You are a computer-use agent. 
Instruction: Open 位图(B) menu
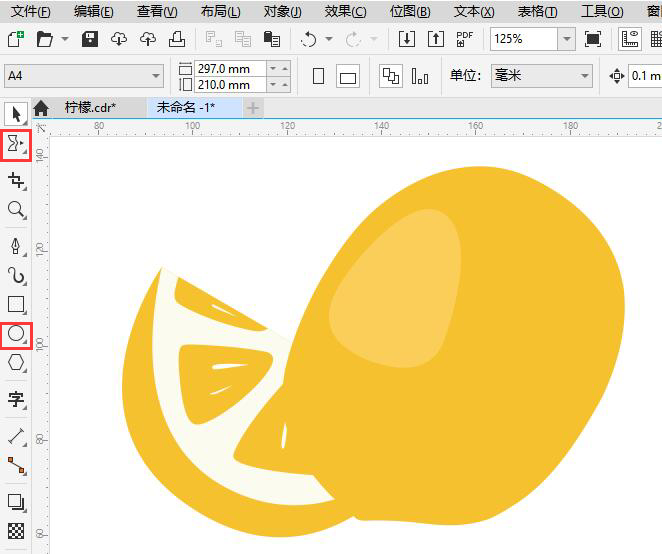(410, 11)
